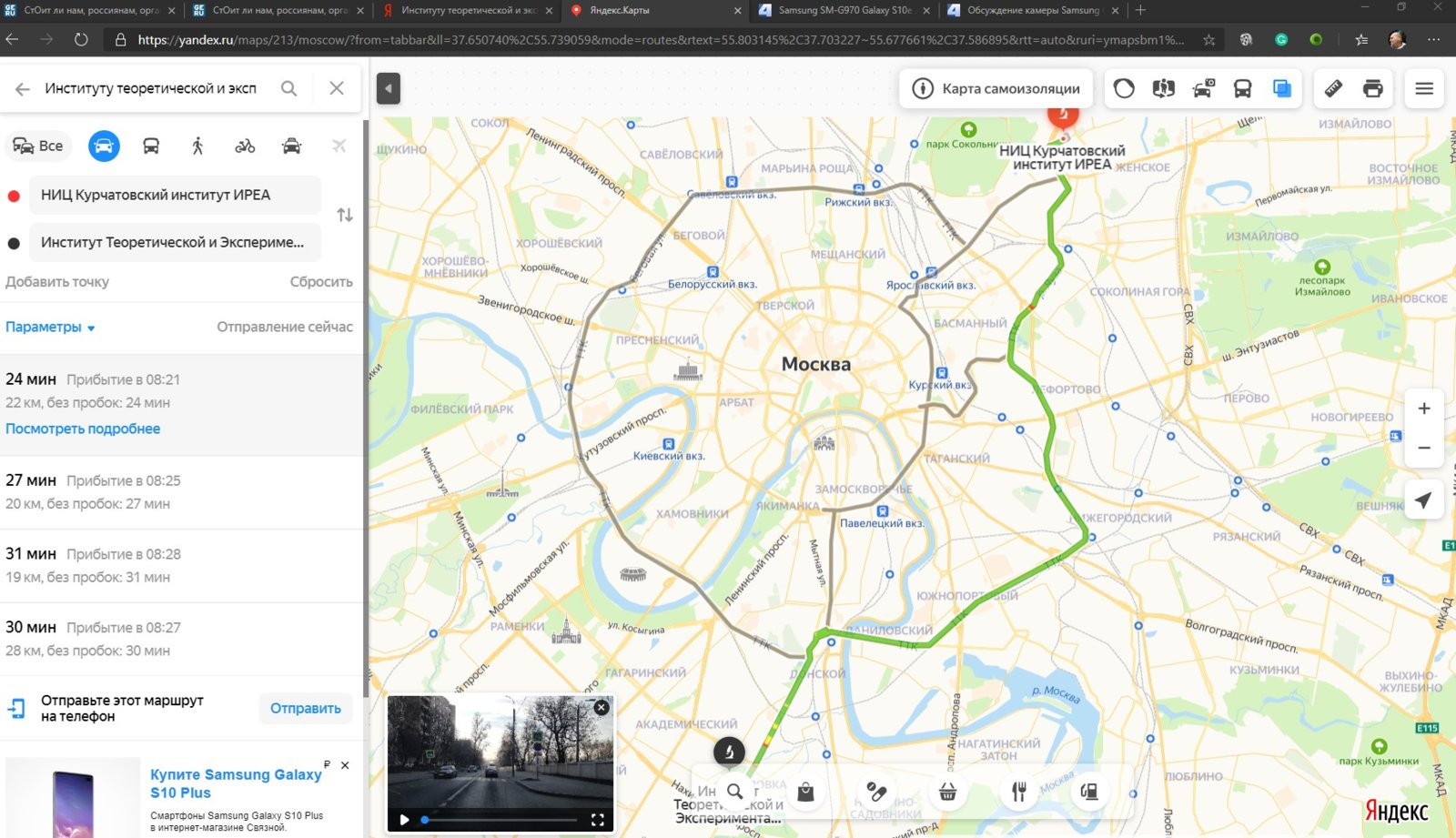This screenshot has height=838, width=1456.
Task: Toggle the blue map layers button
Action: 1282,88
